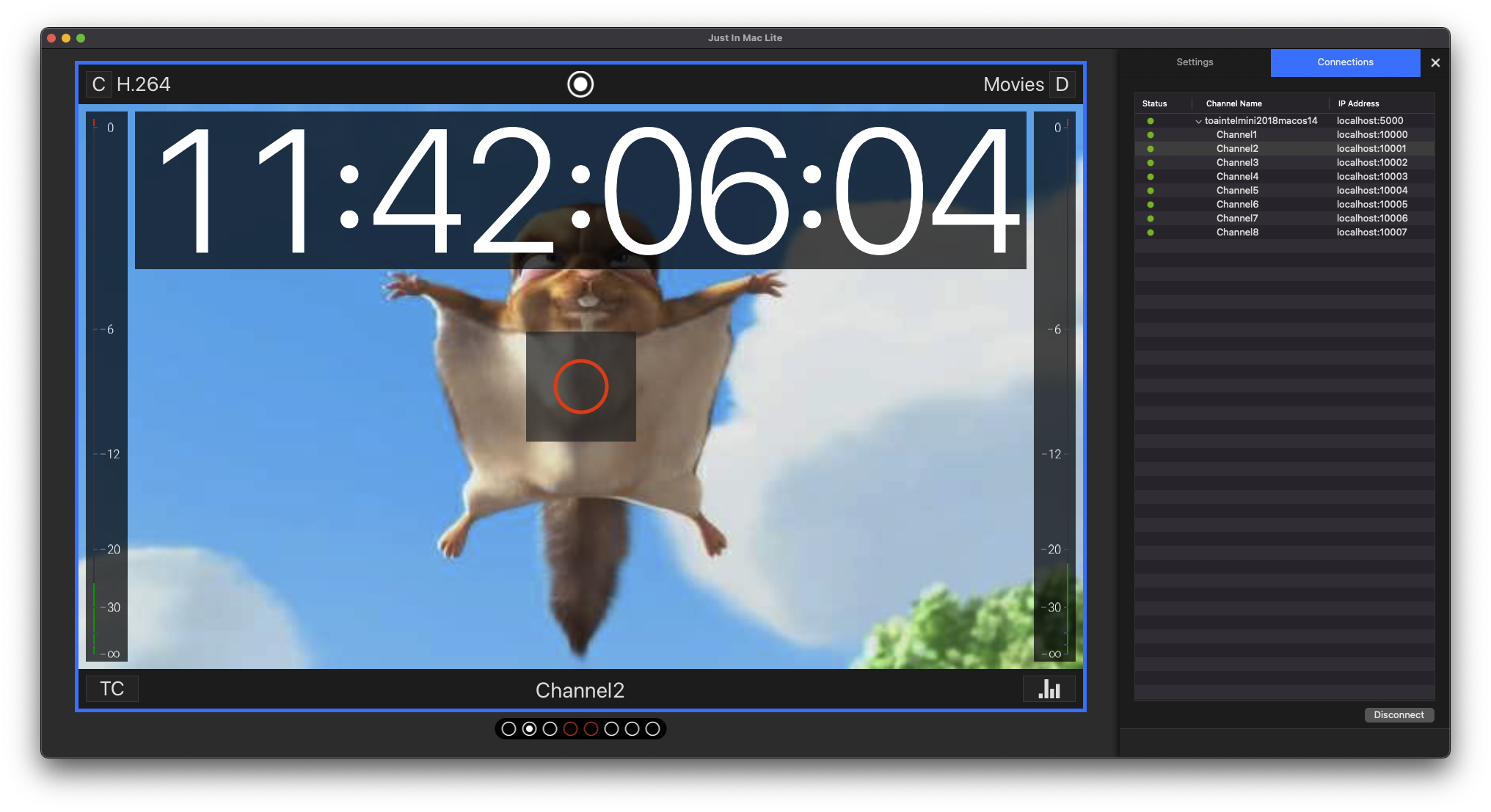Click the right audio level meter
Image resolution: width=1491 pixels, height=812 pixels.
tap(1054, 387)
